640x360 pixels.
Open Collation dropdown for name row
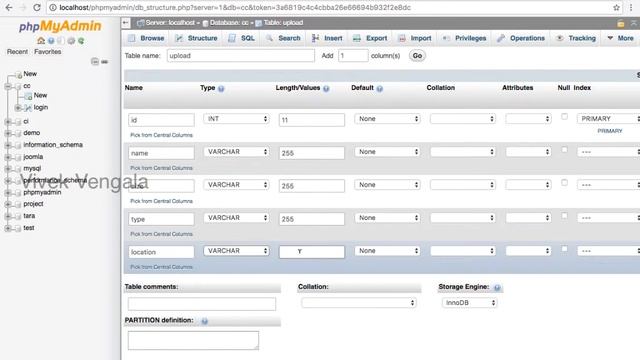tap(462, 152)
